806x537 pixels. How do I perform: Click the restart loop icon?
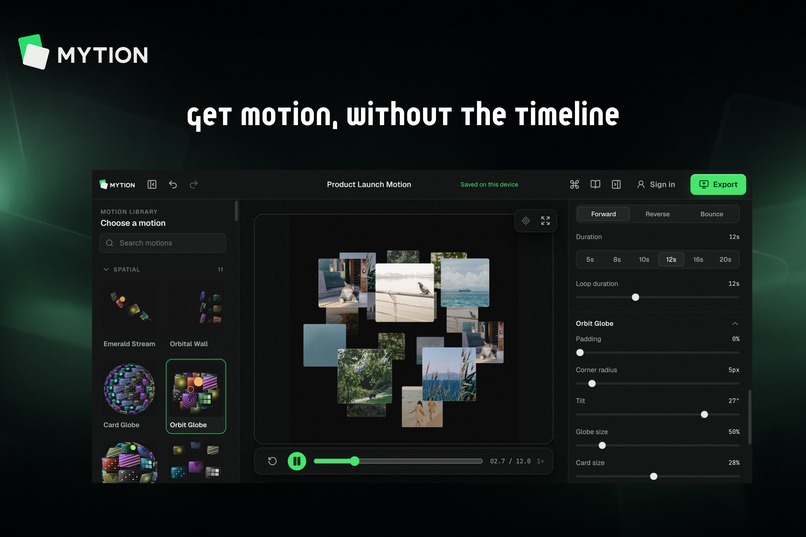point(272,461)
